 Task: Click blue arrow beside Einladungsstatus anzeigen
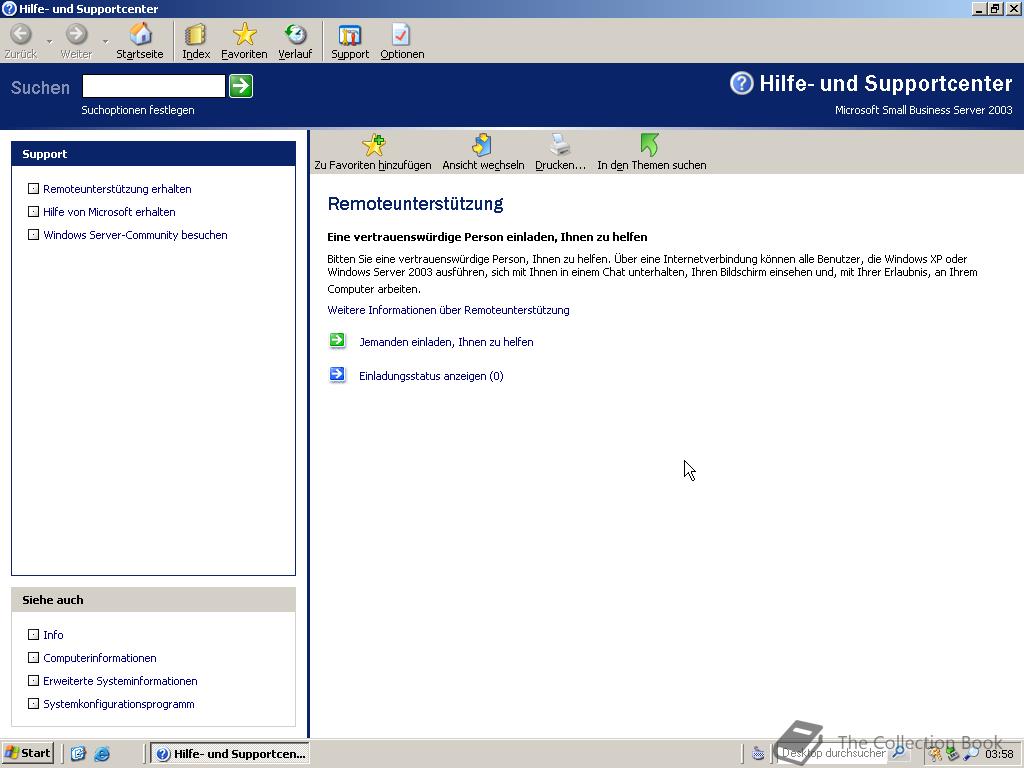pyautogui.click(x=337, y=374)
